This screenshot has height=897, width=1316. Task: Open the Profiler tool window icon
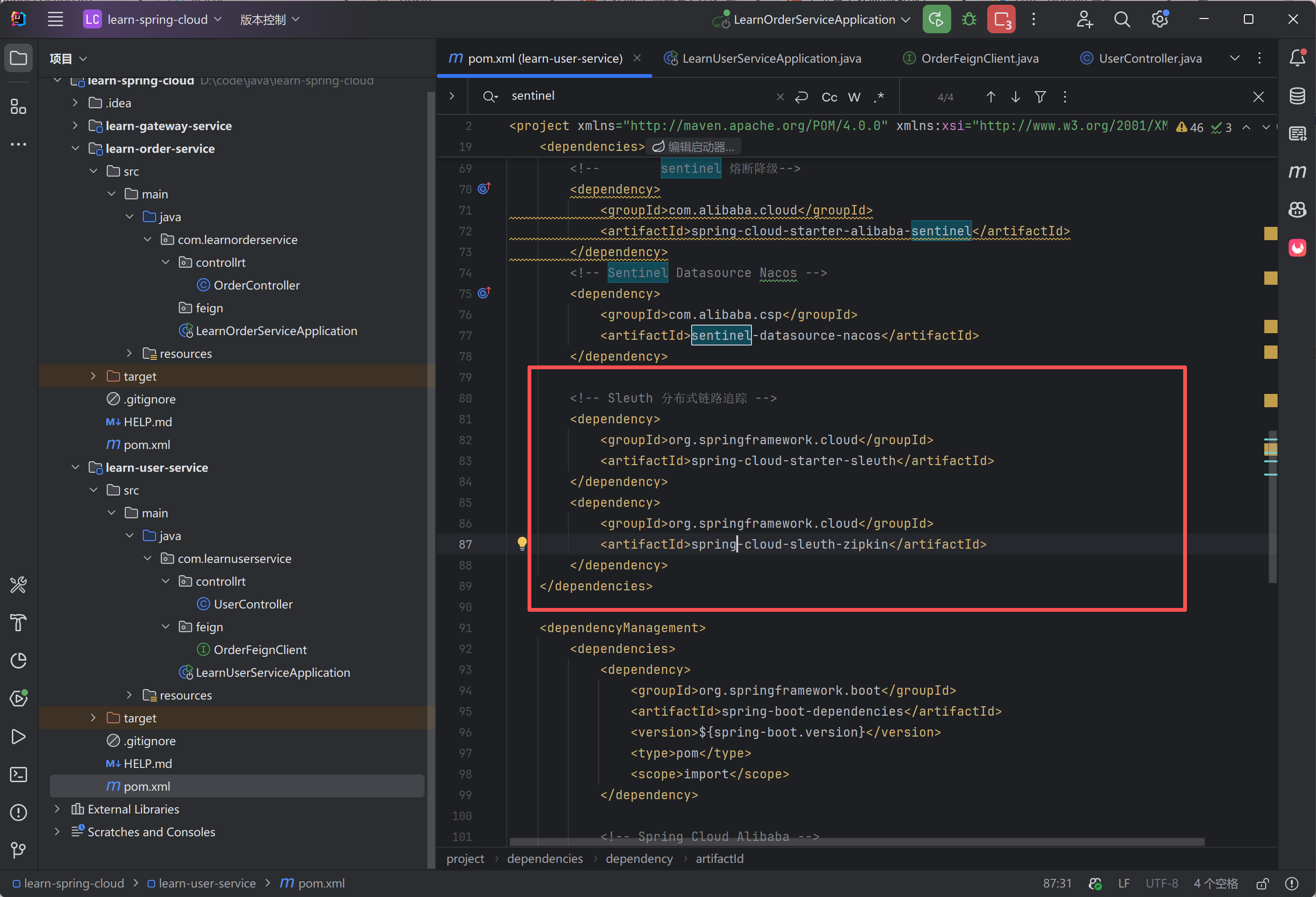(19, 661)
